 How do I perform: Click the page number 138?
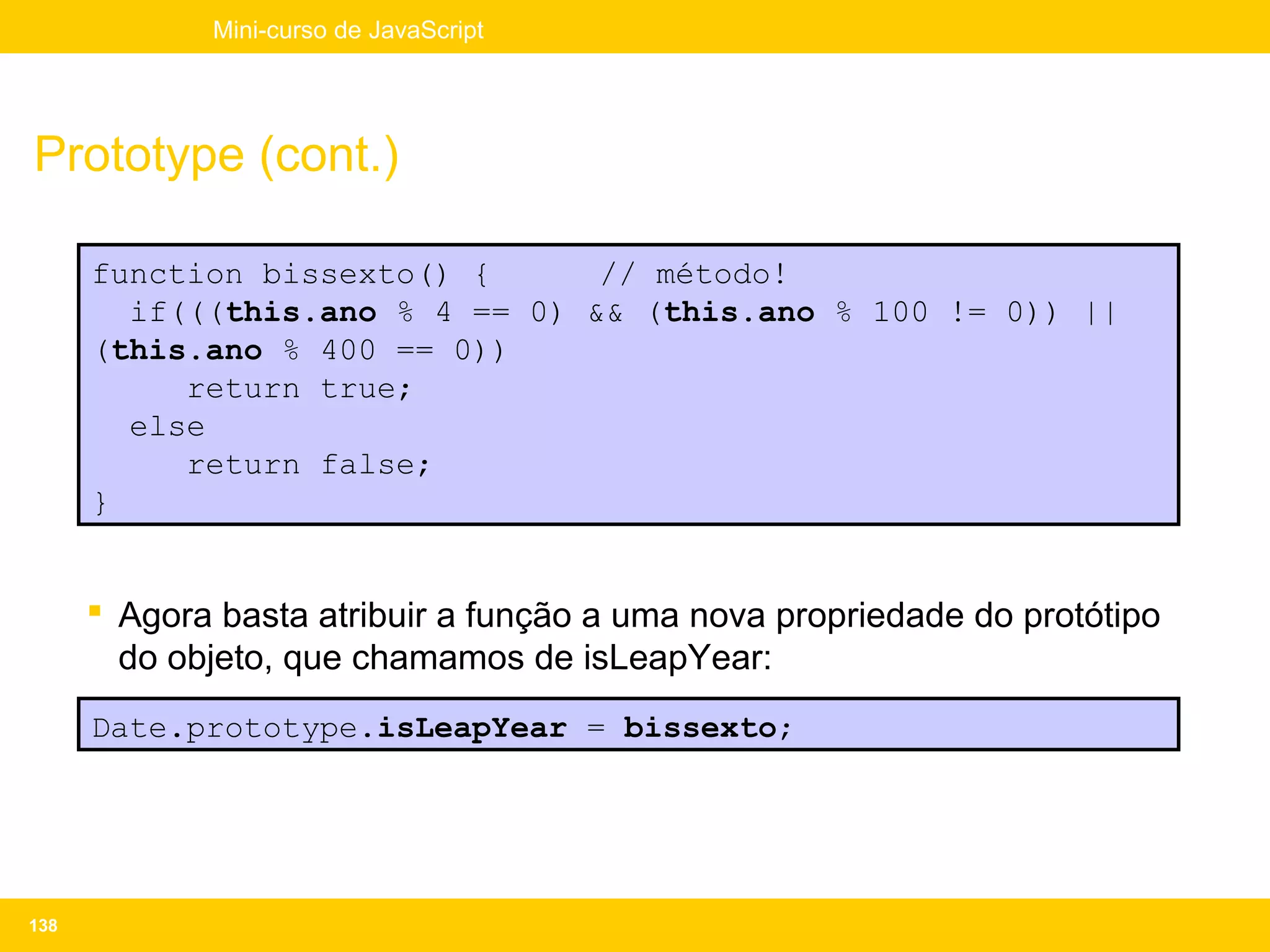coord(43,925)
